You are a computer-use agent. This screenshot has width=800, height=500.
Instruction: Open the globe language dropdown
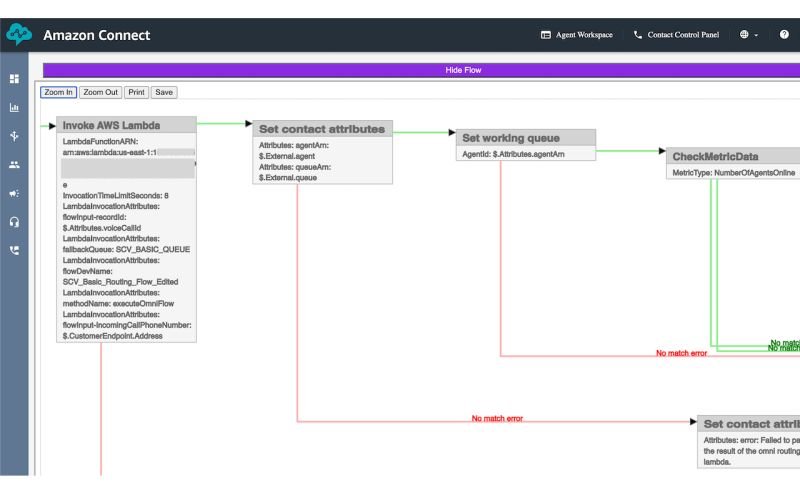click(x=748, y=35)
